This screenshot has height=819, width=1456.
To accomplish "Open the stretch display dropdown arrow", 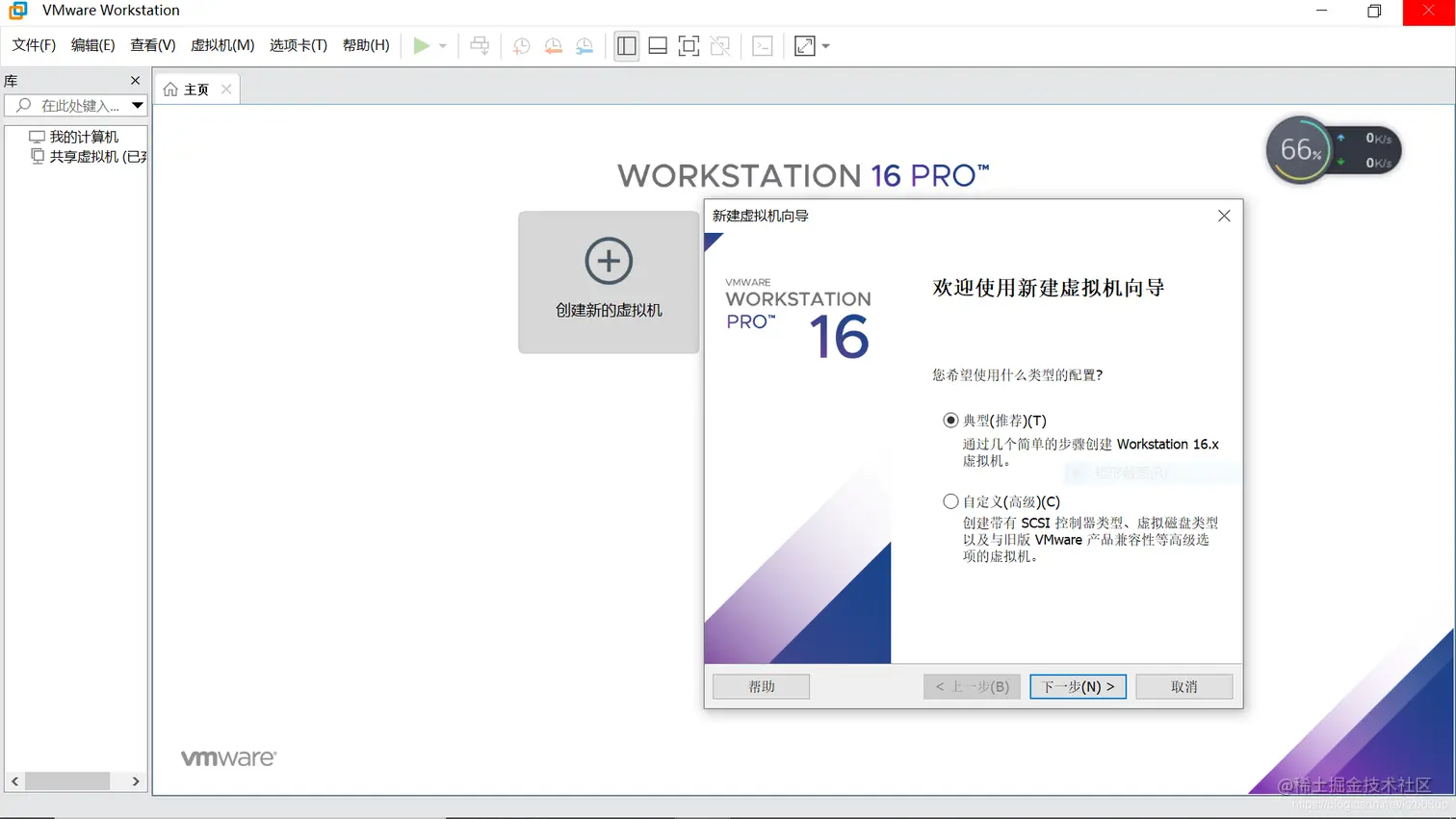I will tap(826, 45).
